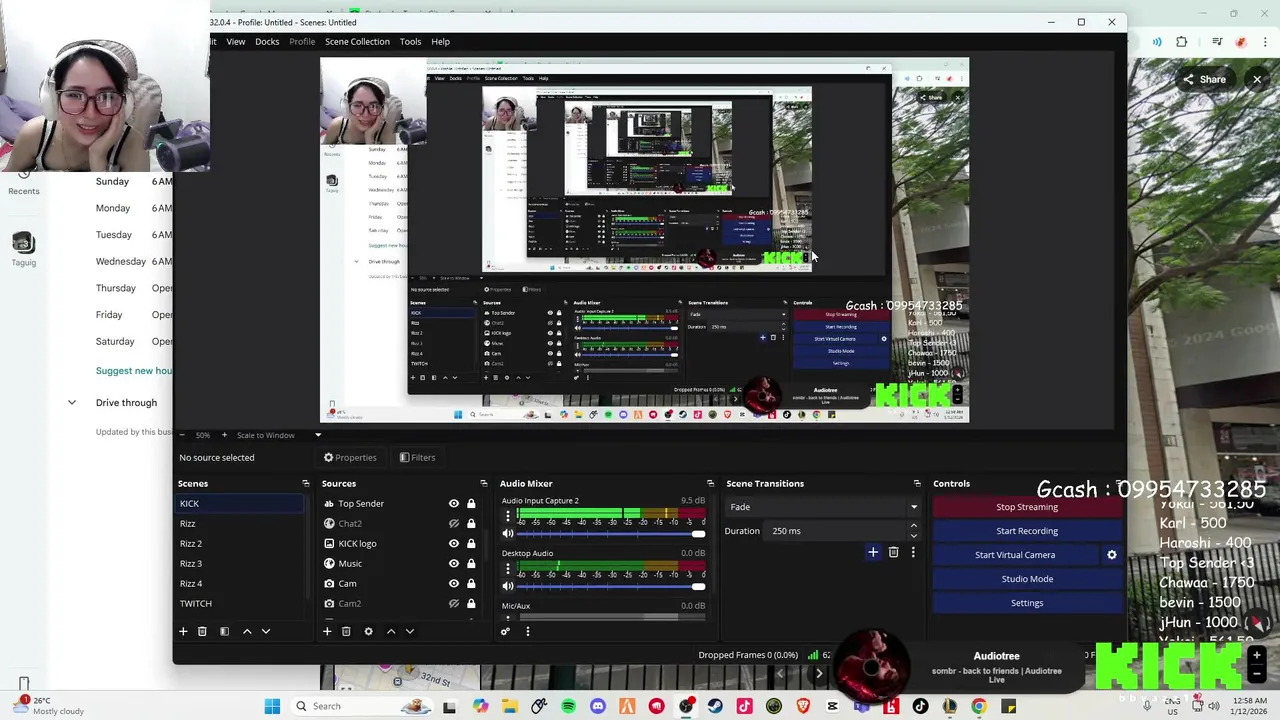The width and height of the screenshot is (1280, 720).
Task: Expand the Drive through hours section
Action: 72,402
